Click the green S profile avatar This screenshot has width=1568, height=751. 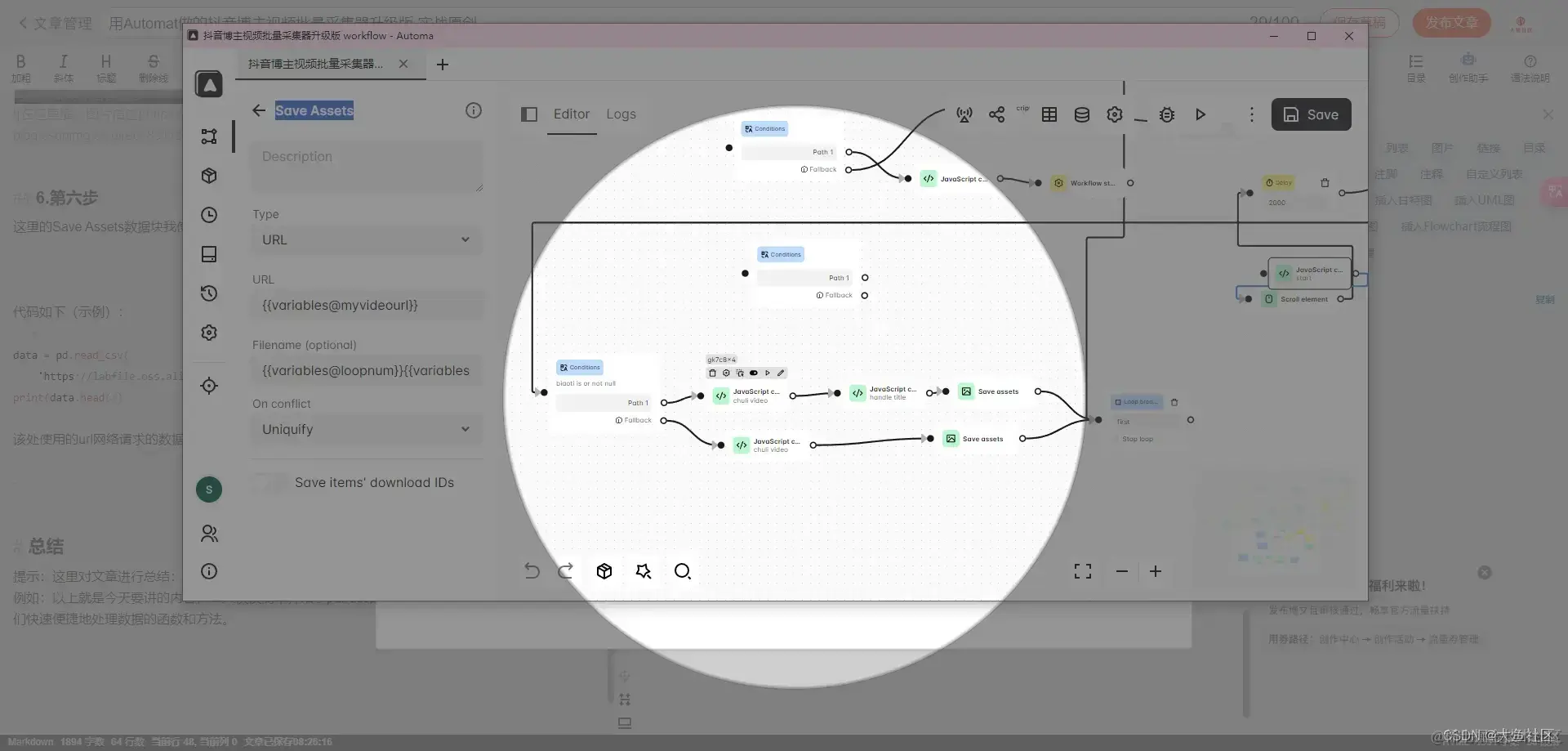[x=209, y=489]
